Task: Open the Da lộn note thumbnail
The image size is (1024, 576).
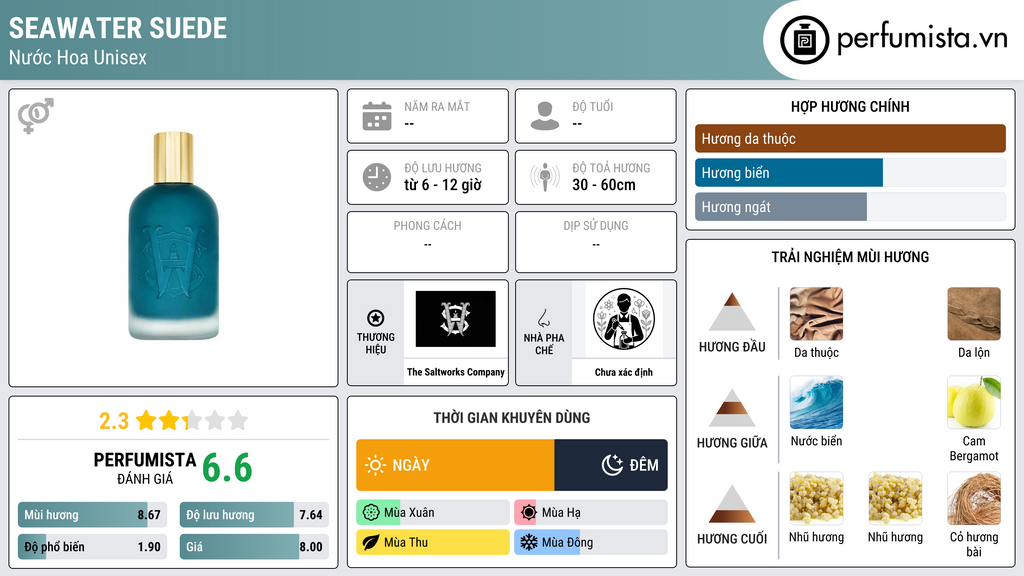Action: point(974,314)
